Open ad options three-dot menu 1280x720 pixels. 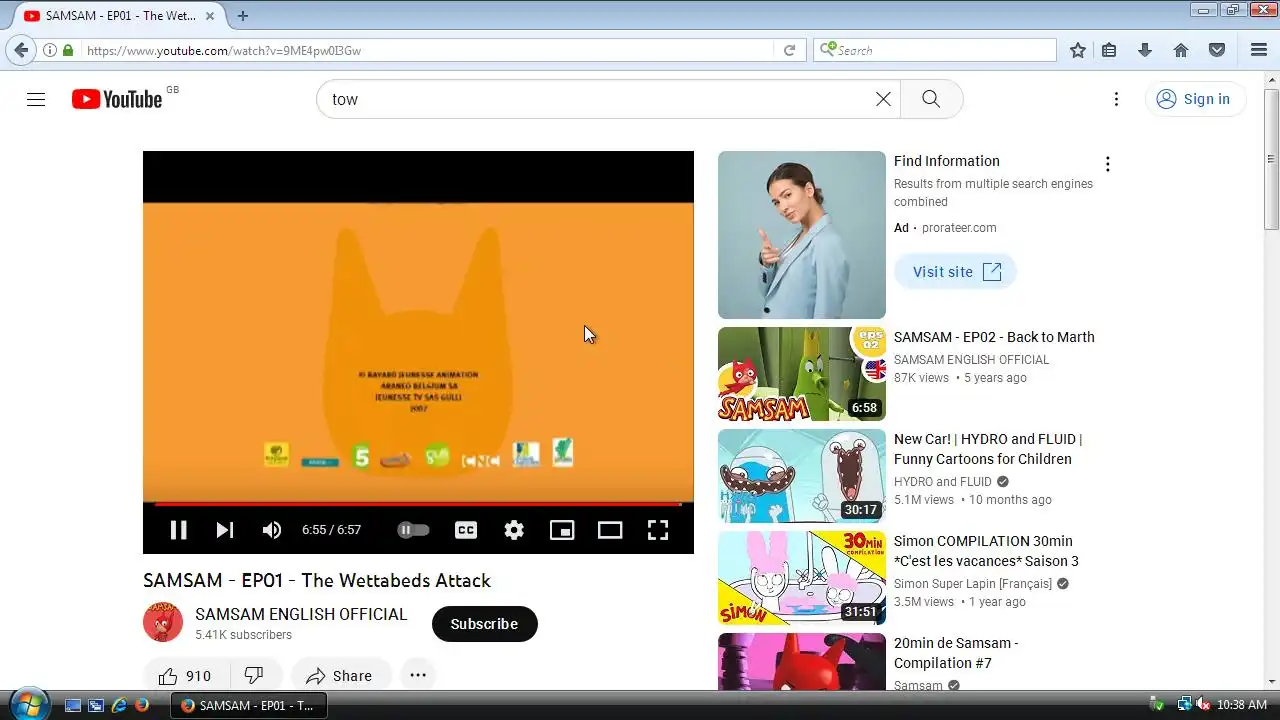click(1107, 164)
